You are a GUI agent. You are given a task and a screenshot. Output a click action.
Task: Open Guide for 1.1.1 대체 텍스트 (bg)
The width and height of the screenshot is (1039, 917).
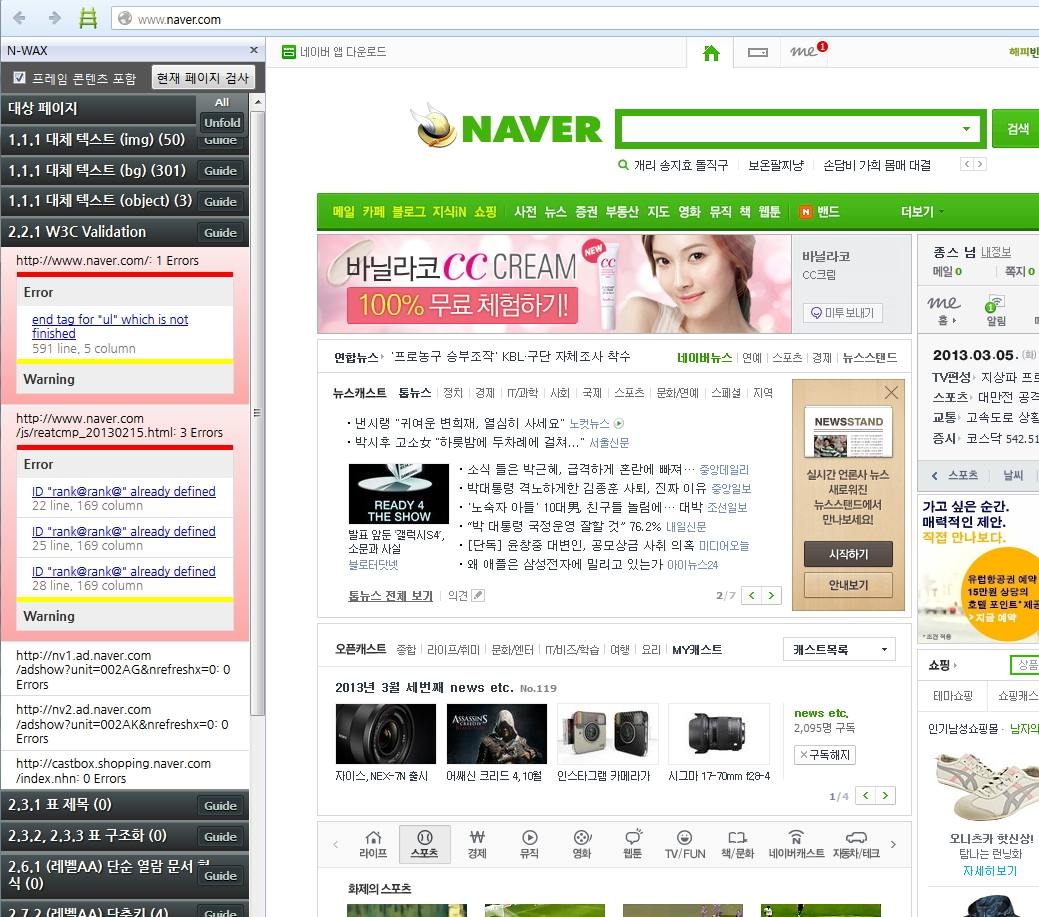[221, 171]
